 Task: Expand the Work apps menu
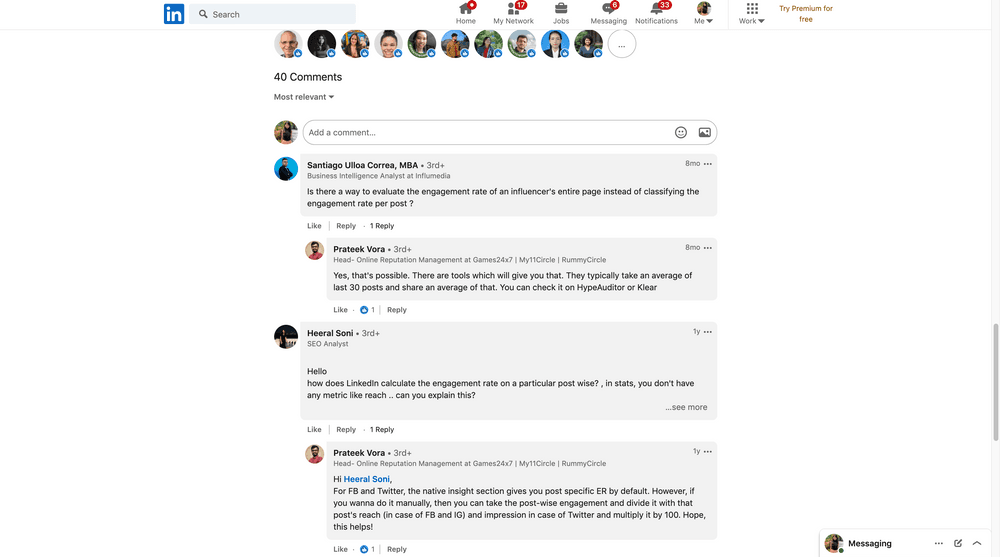tap(752, 14)
